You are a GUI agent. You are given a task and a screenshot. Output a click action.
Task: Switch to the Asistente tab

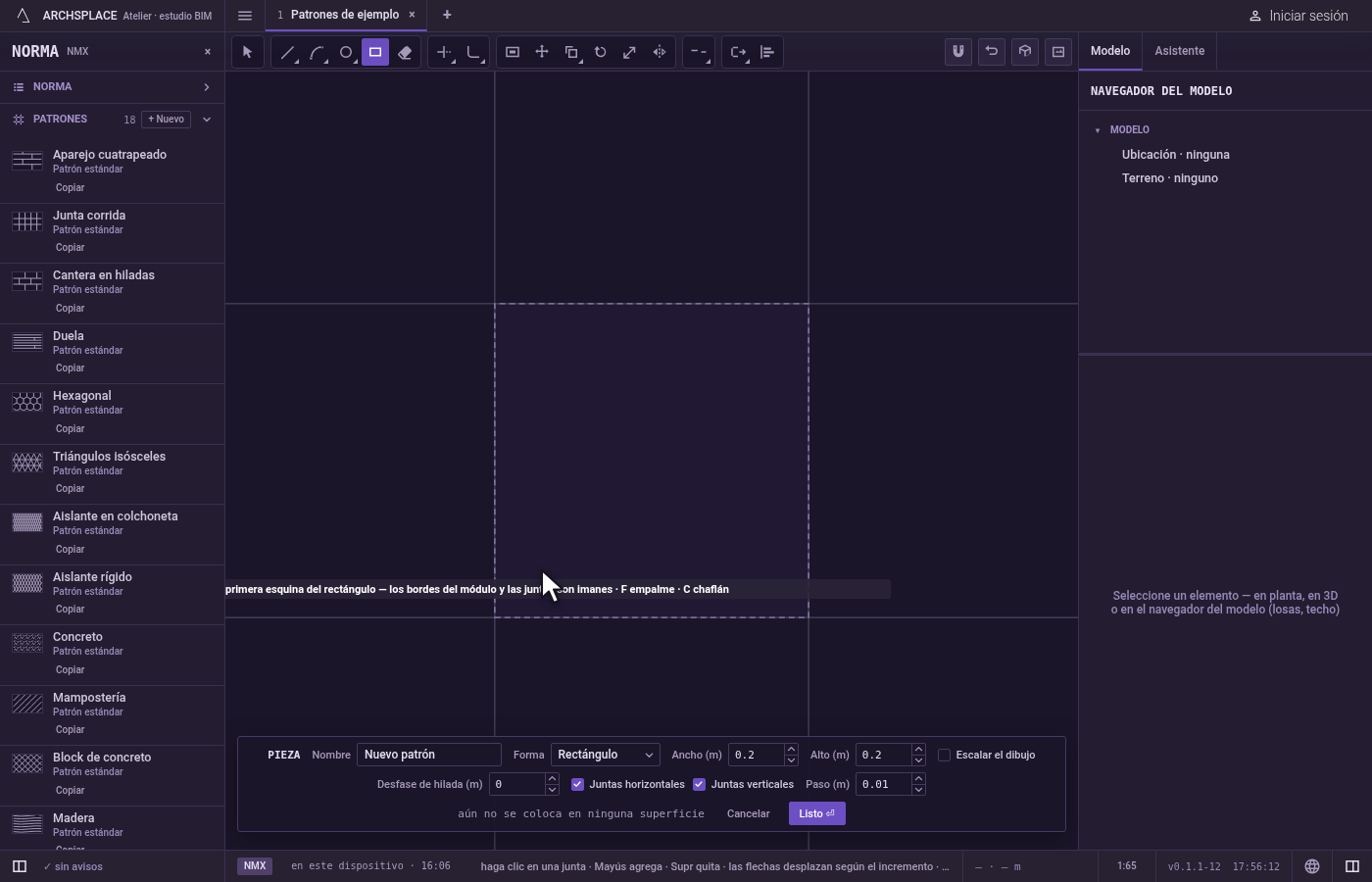pyautogui.click(x=1179, y=51)
